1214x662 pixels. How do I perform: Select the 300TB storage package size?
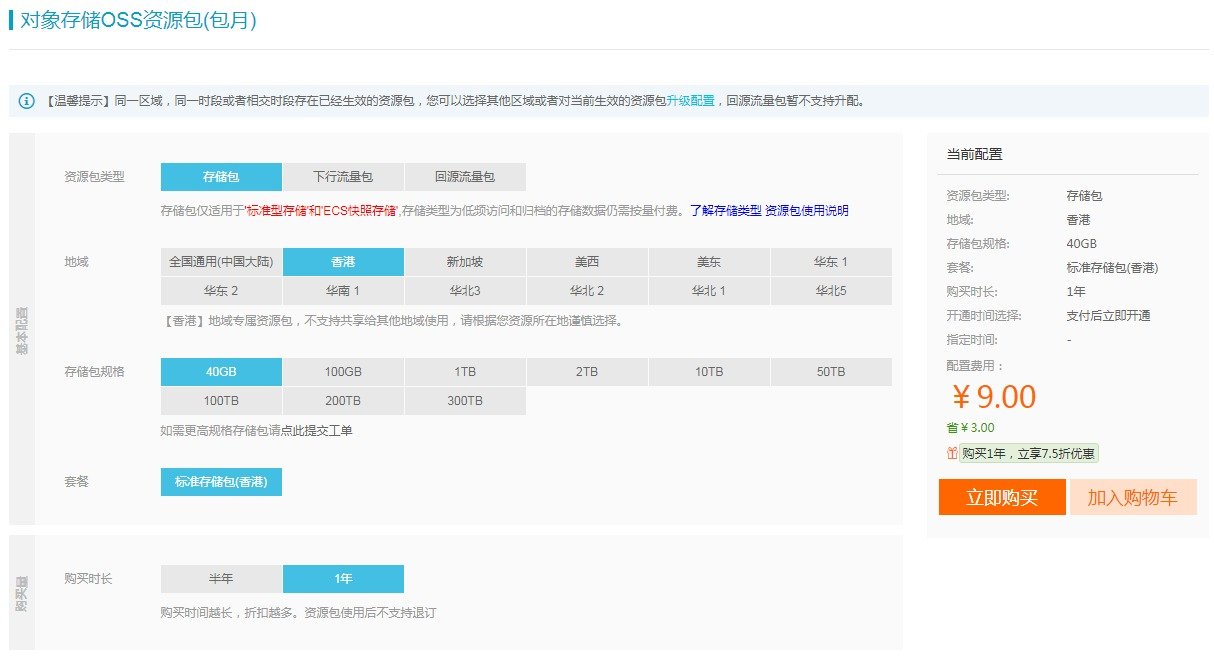click(465, 401)
